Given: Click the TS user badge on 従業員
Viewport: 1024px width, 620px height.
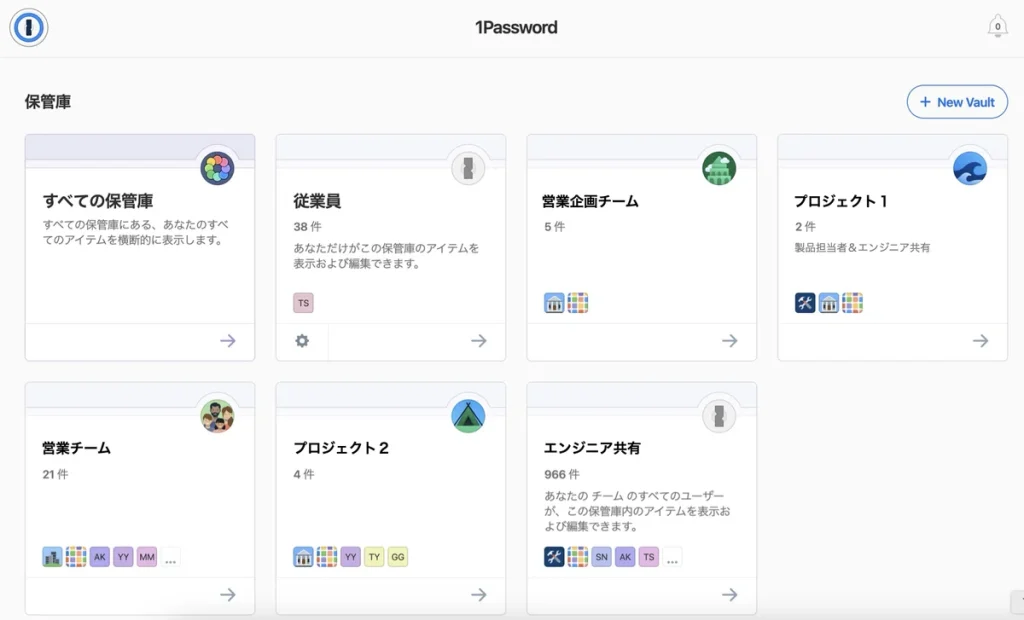Looking at the screenshot, I should (x=303, y=303).
